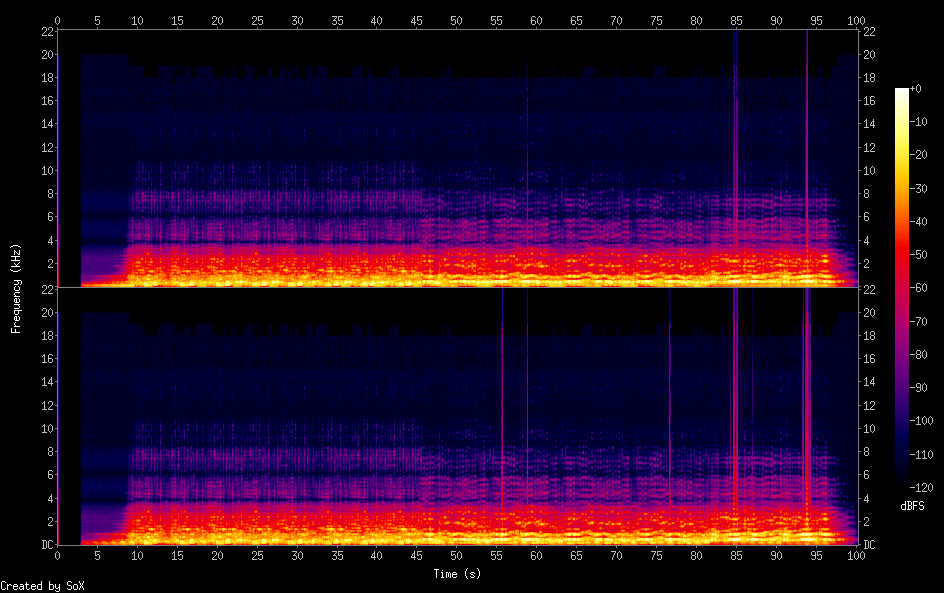This screenshot has width=944, height=593.
Task: Click the "Created by SoX" caption
Action: pos(42,586)
